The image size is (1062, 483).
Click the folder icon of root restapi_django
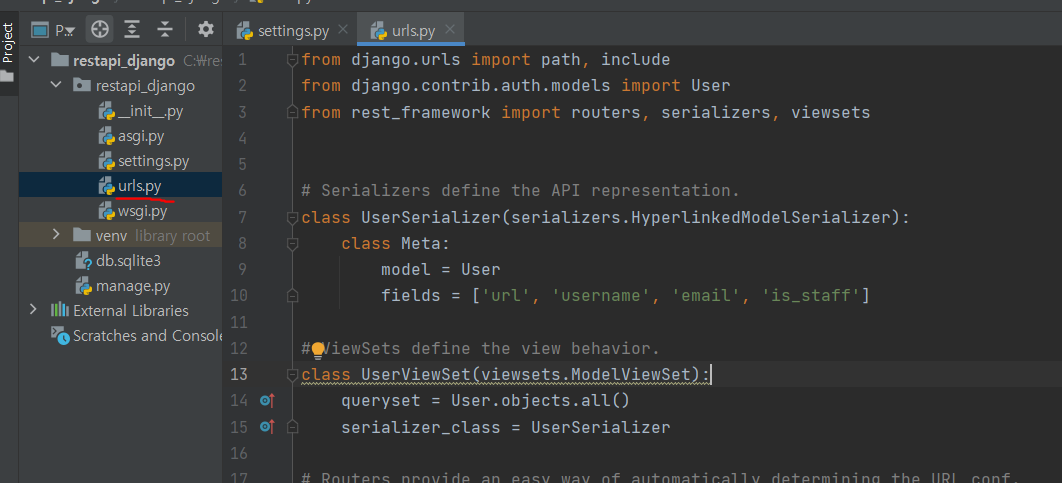tap(60, 60)
